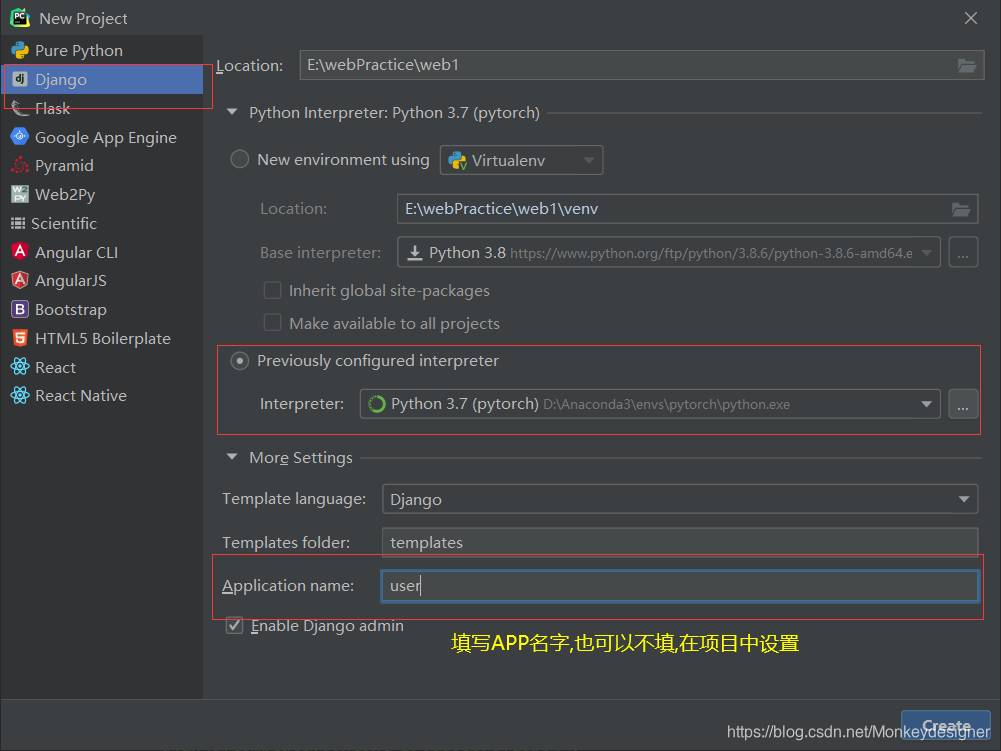The height and width of the screenshot is (751, 1001).
Task: Click the Web2Py icon
Action: click(x=20, y=194)
